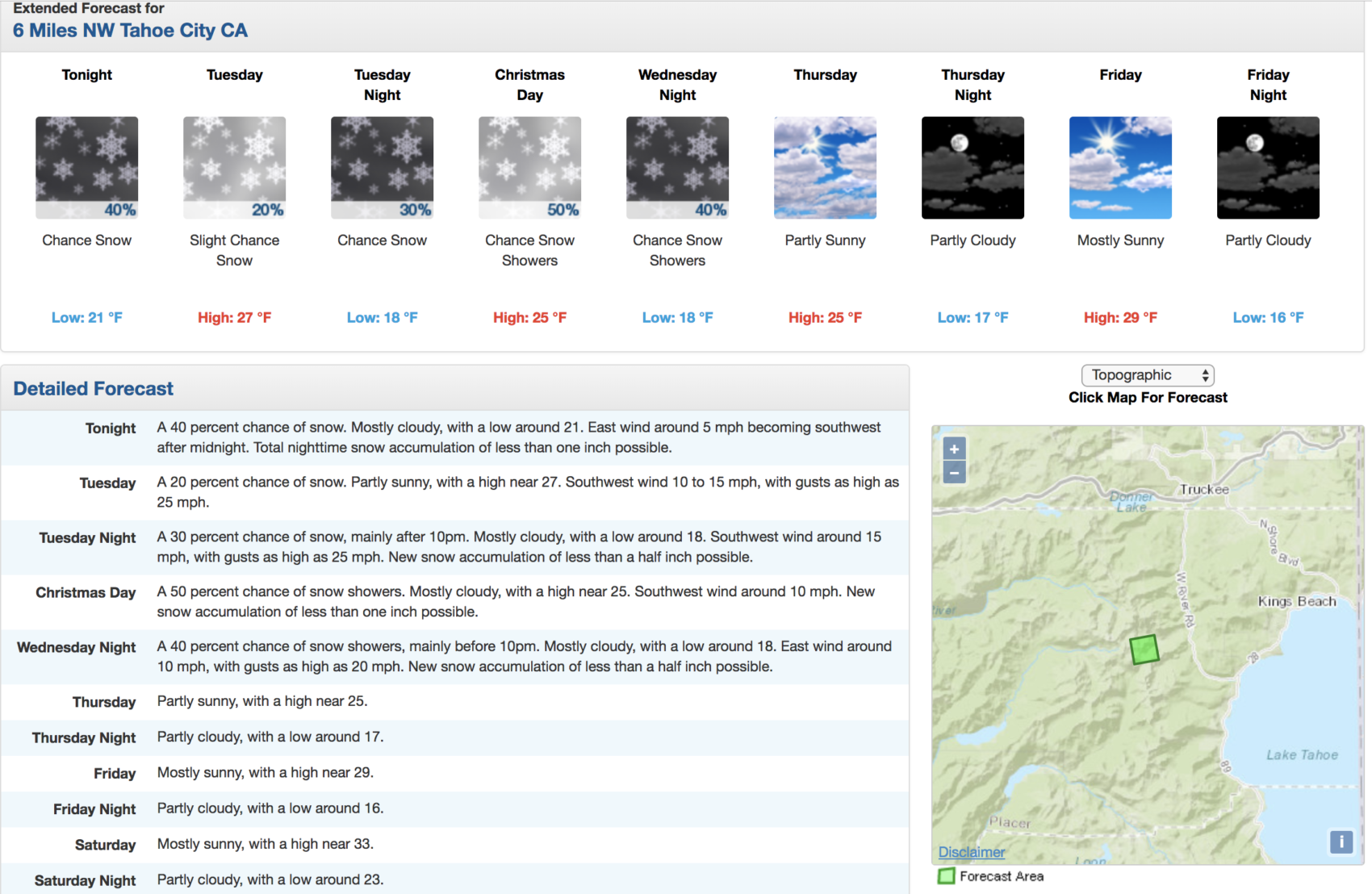1372x894 pixels.
Task: Click the green Forecast Area legend square
Action: pyautogui.click(x=946, y=876)
